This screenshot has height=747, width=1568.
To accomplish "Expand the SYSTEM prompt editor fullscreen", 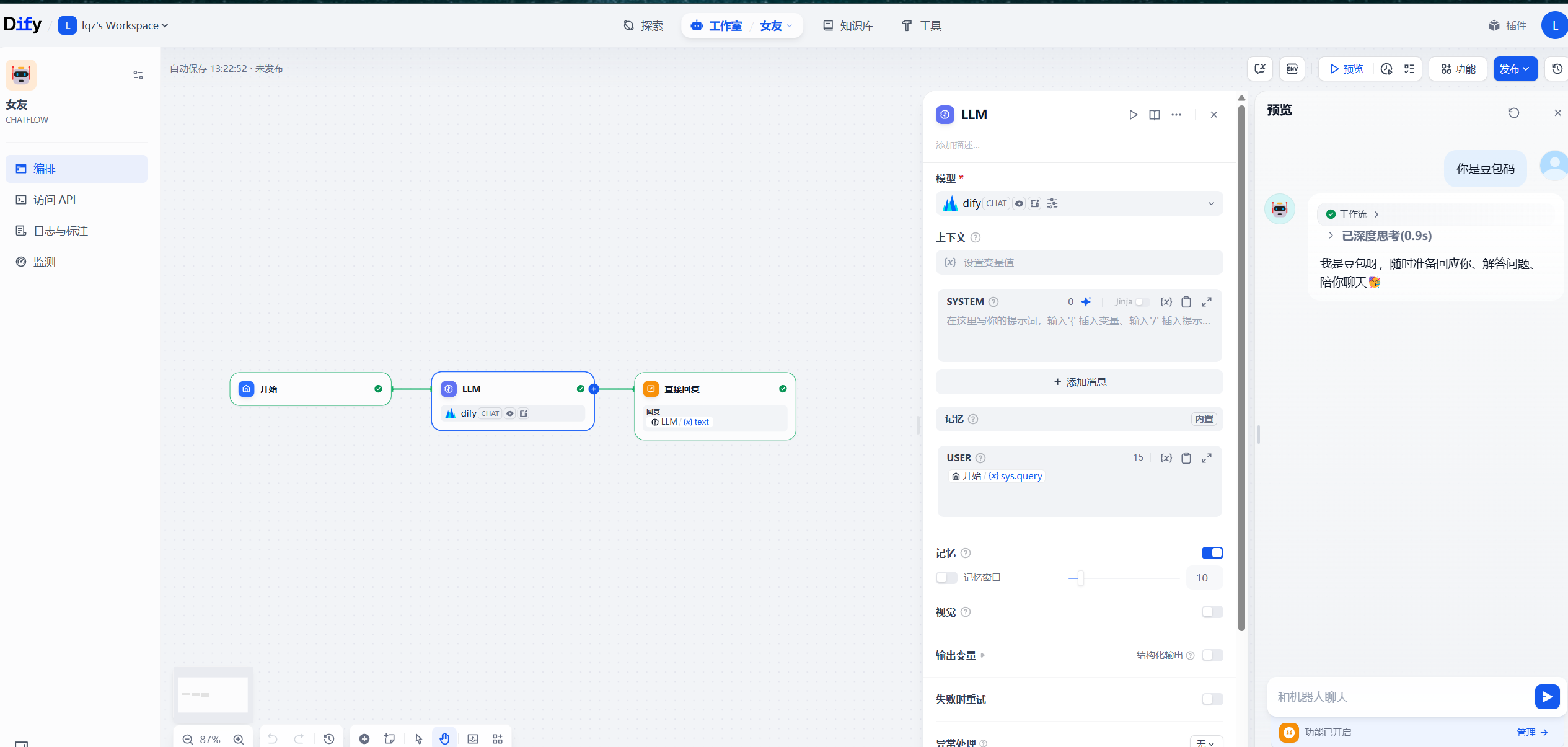I will point(1206,302).
